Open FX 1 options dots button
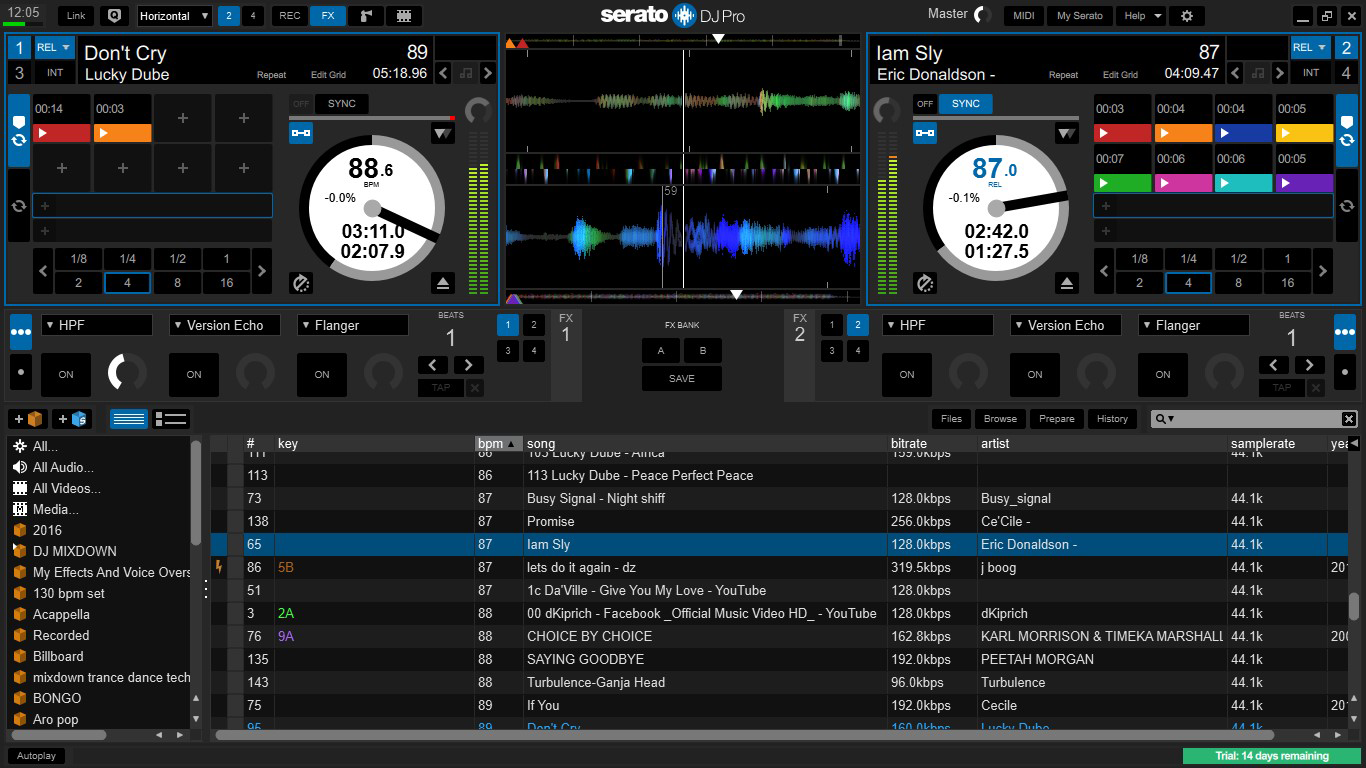This screenshot has width=1366, height=768. click(21, 331)
